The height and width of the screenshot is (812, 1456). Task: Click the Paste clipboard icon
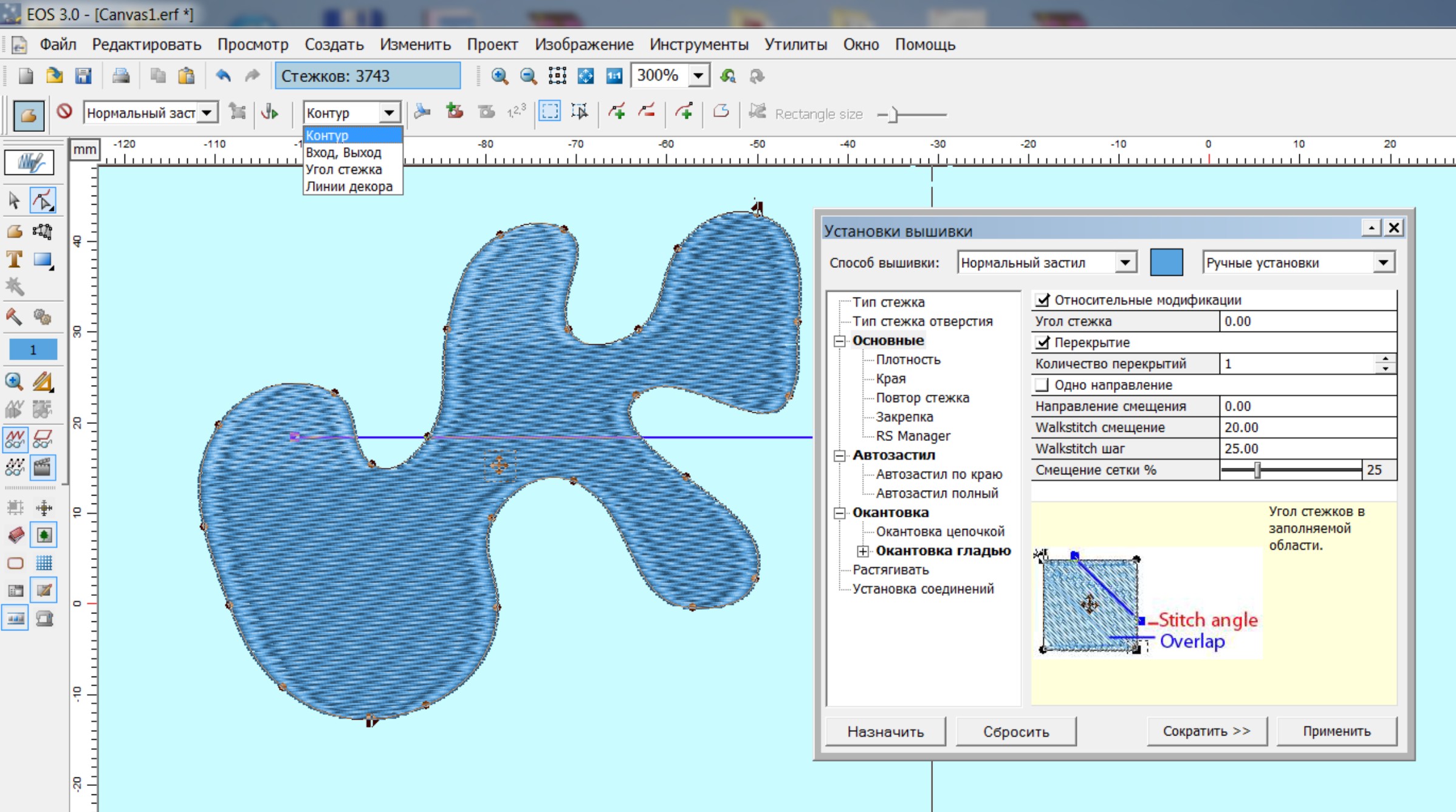[x=186, y=76]
